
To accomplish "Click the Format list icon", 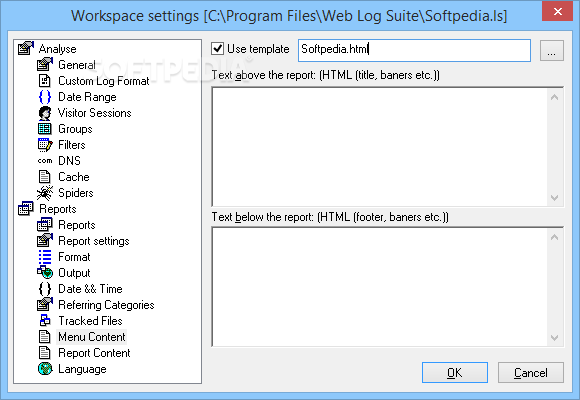I will 45,257.
